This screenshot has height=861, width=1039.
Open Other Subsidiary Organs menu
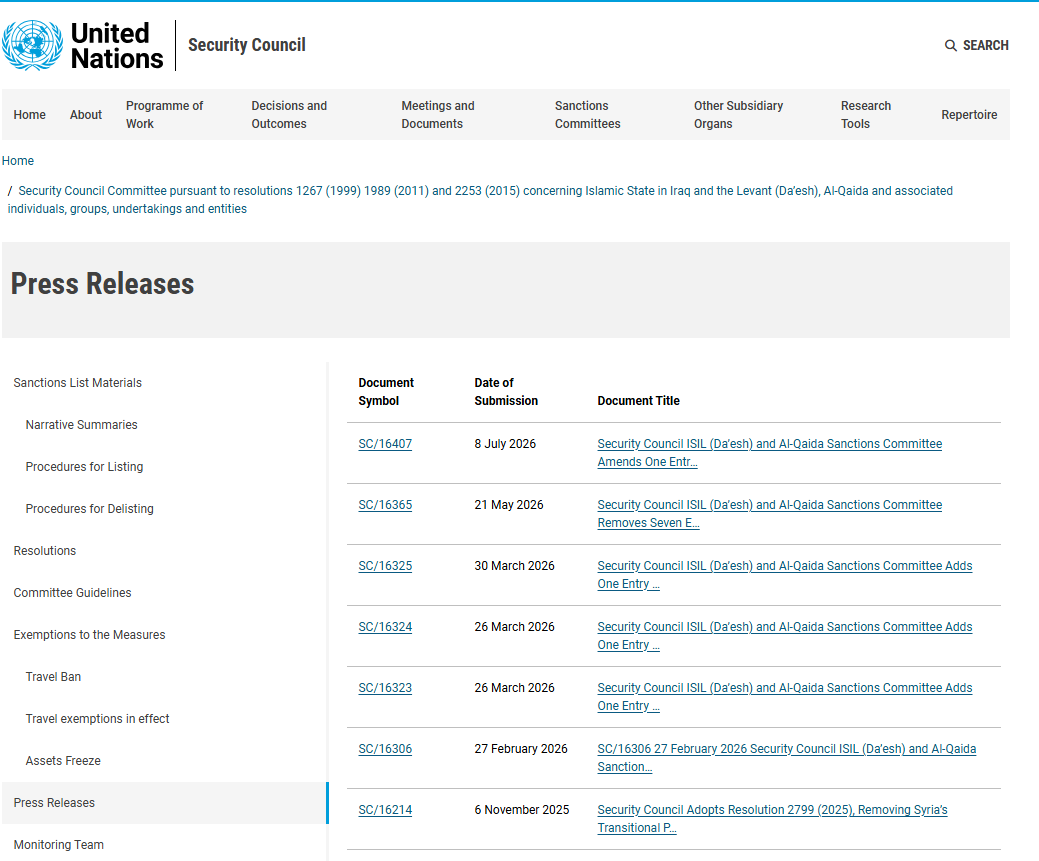coord(738,115)
